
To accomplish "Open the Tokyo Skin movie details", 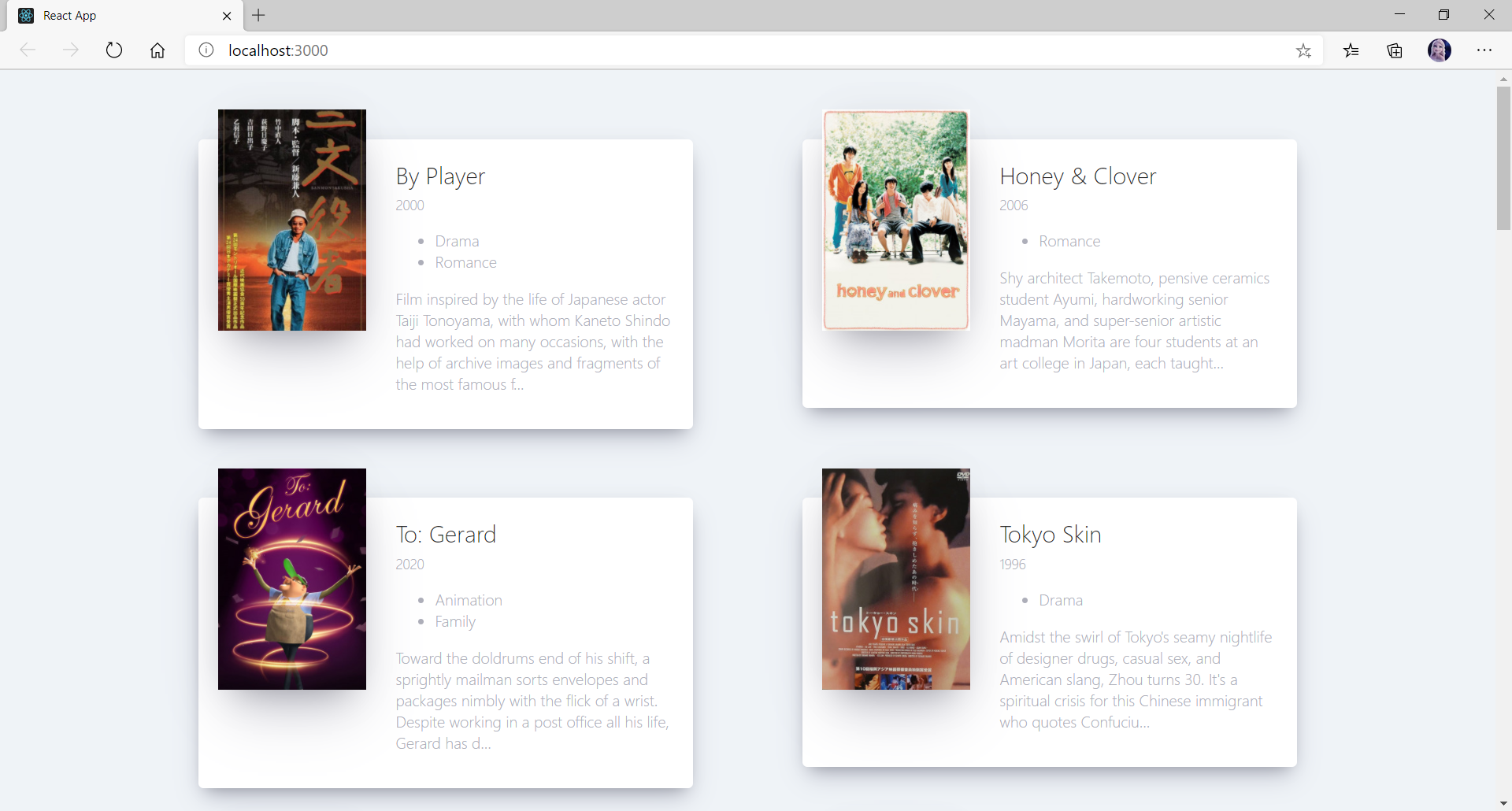I will point(1050,534).
